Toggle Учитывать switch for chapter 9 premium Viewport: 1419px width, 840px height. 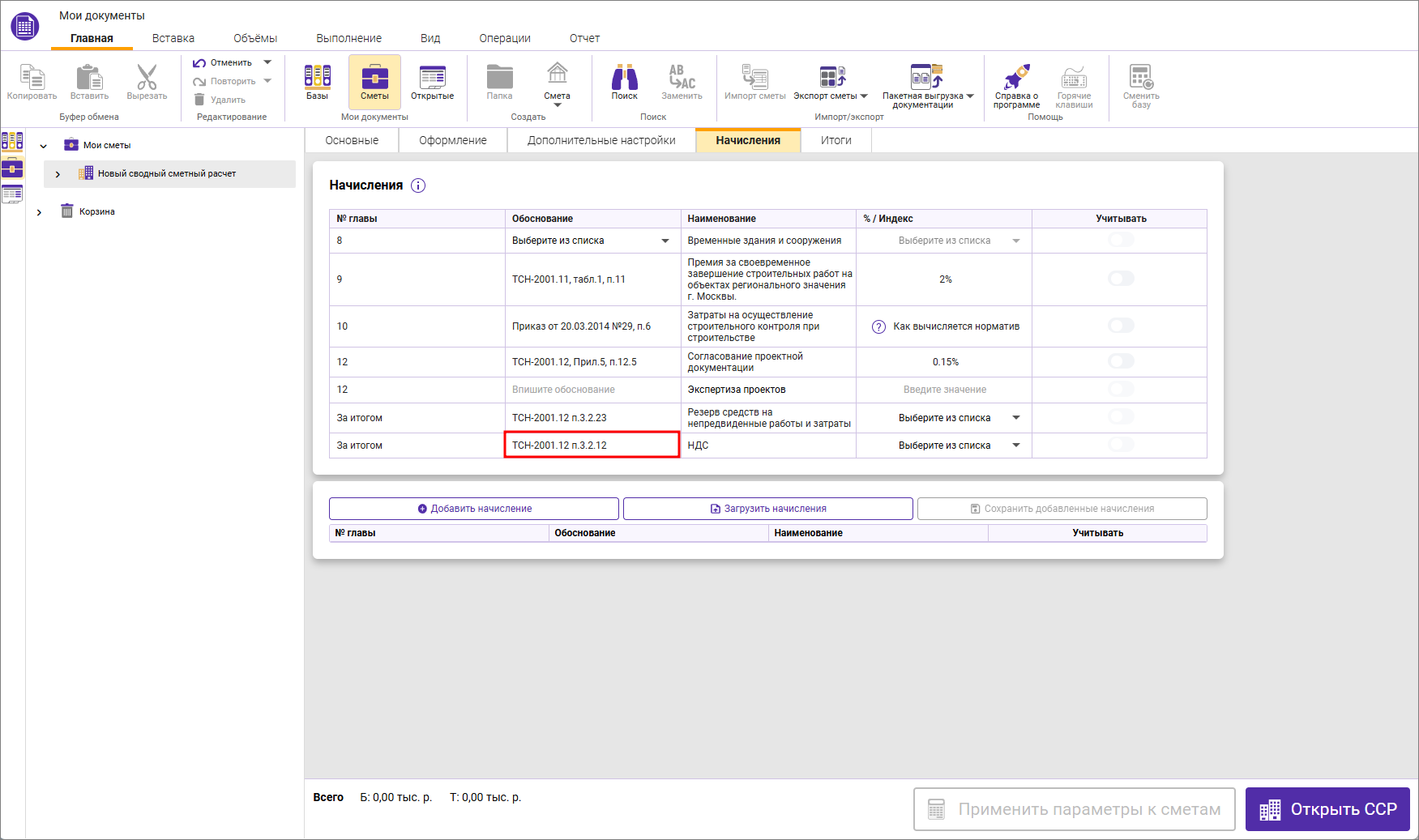tap(1121, 279)
